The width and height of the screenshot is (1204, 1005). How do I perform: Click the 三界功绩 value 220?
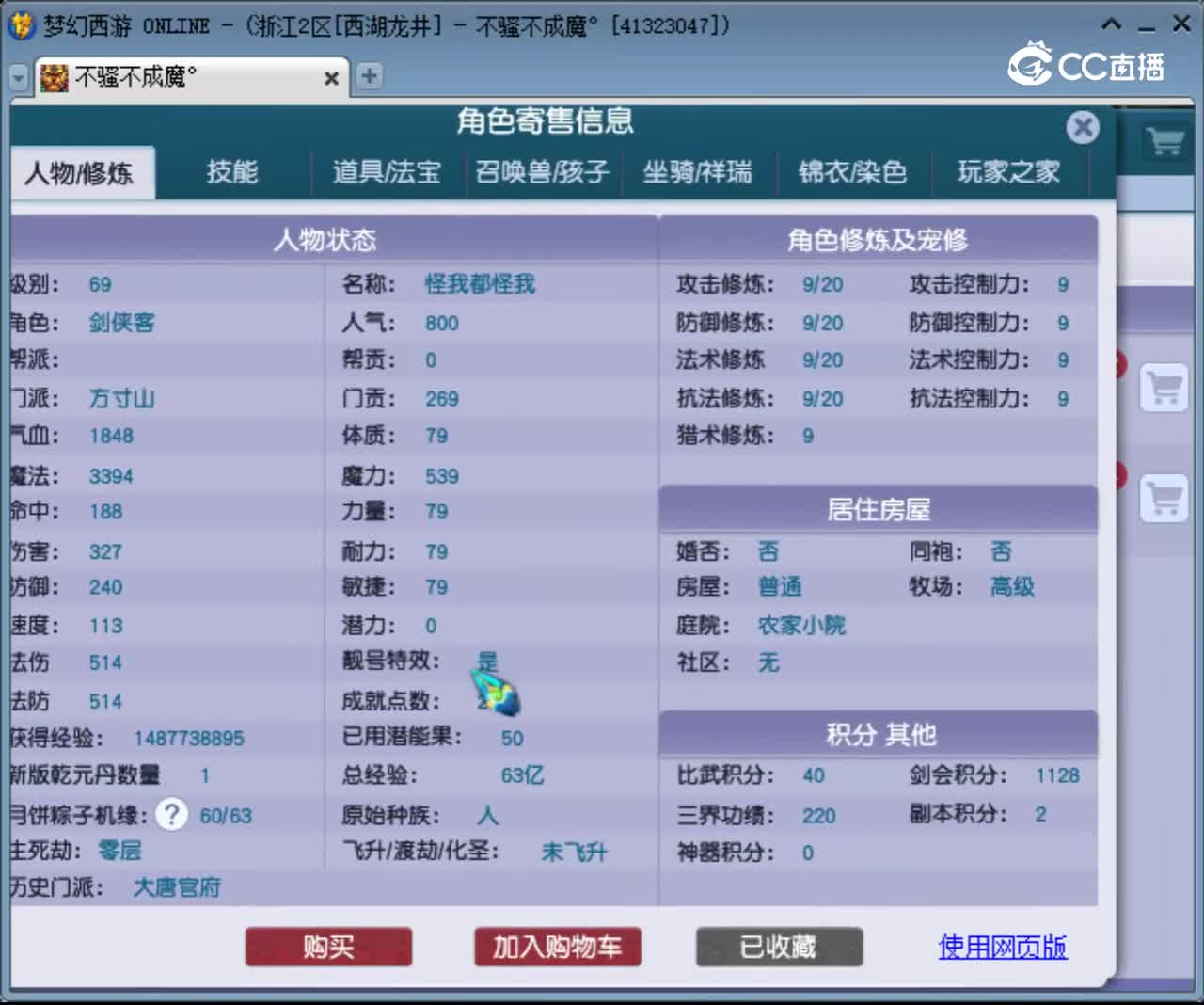818,816
